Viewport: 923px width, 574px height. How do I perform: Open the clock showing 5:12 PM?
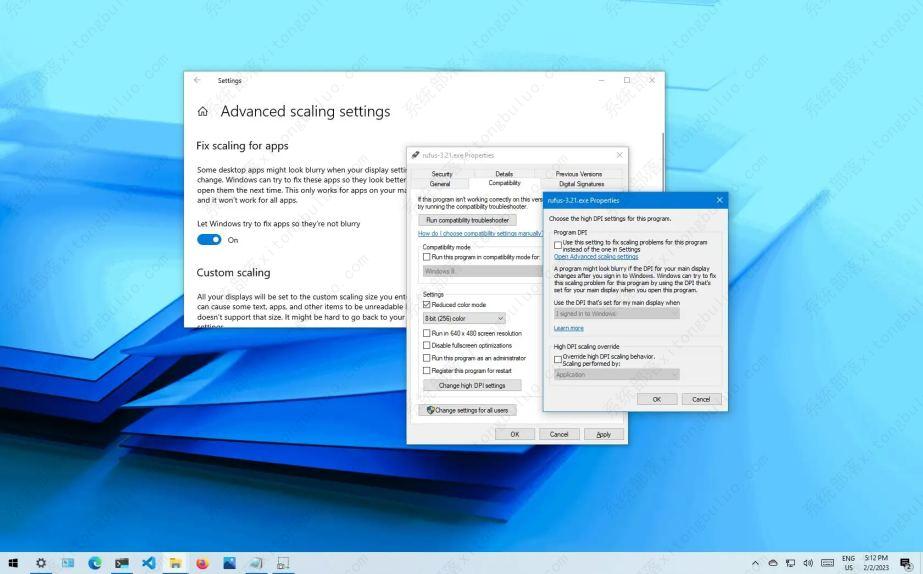876,563
